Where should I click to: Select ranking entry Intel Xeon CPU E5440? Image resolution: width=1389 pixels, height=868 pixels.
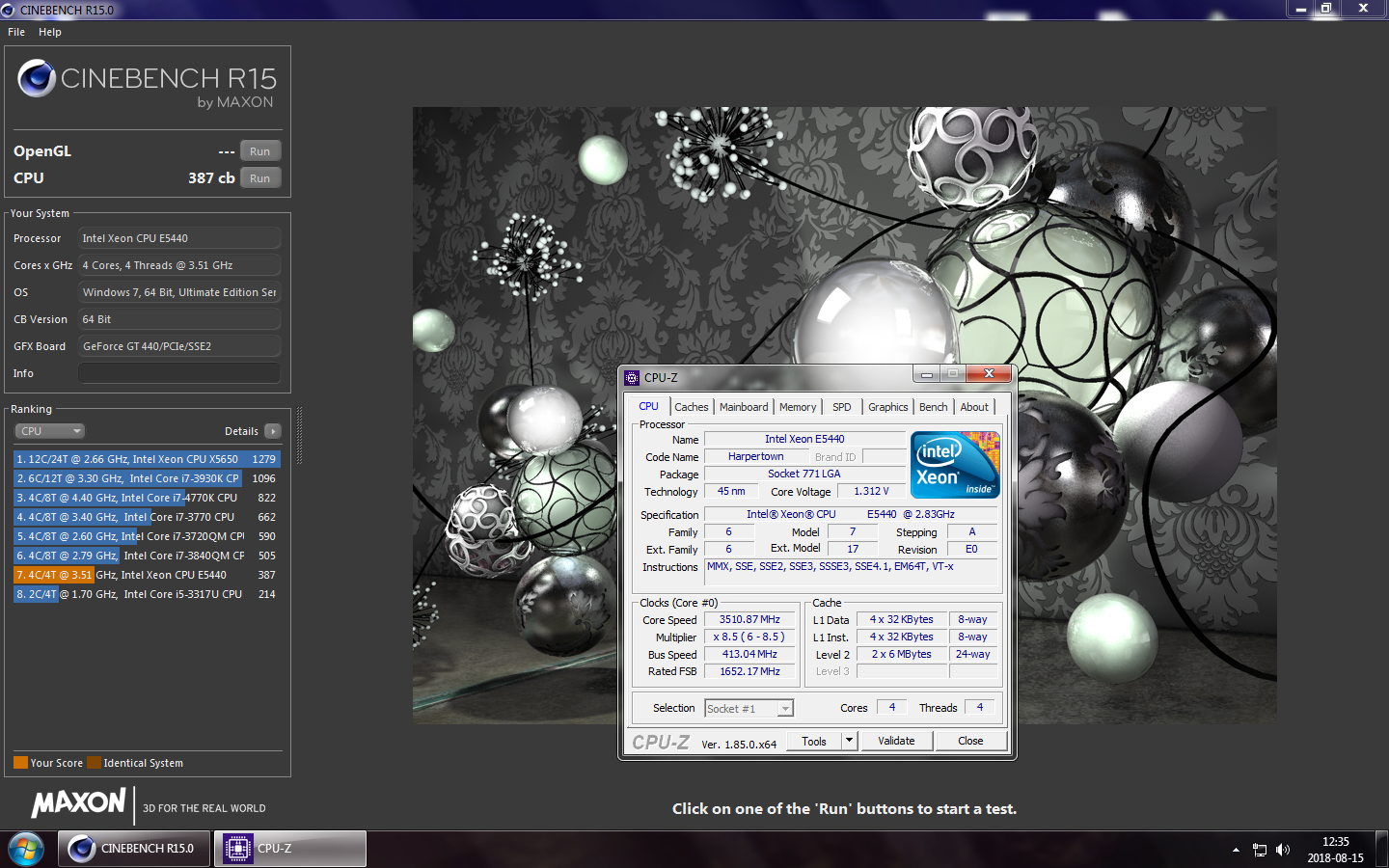pyautogui.click(x=147, y=575)
